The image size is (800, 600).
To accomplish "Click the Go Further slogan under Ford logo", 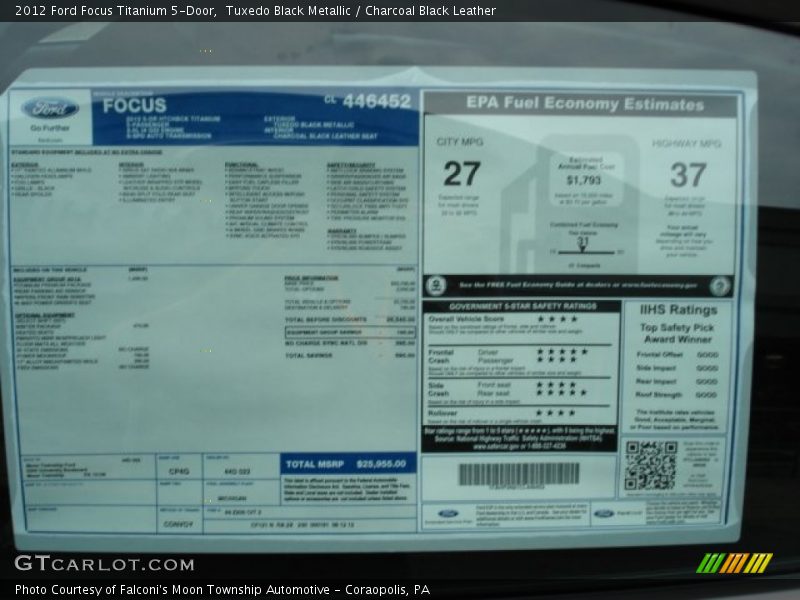I will pos(49,128).
